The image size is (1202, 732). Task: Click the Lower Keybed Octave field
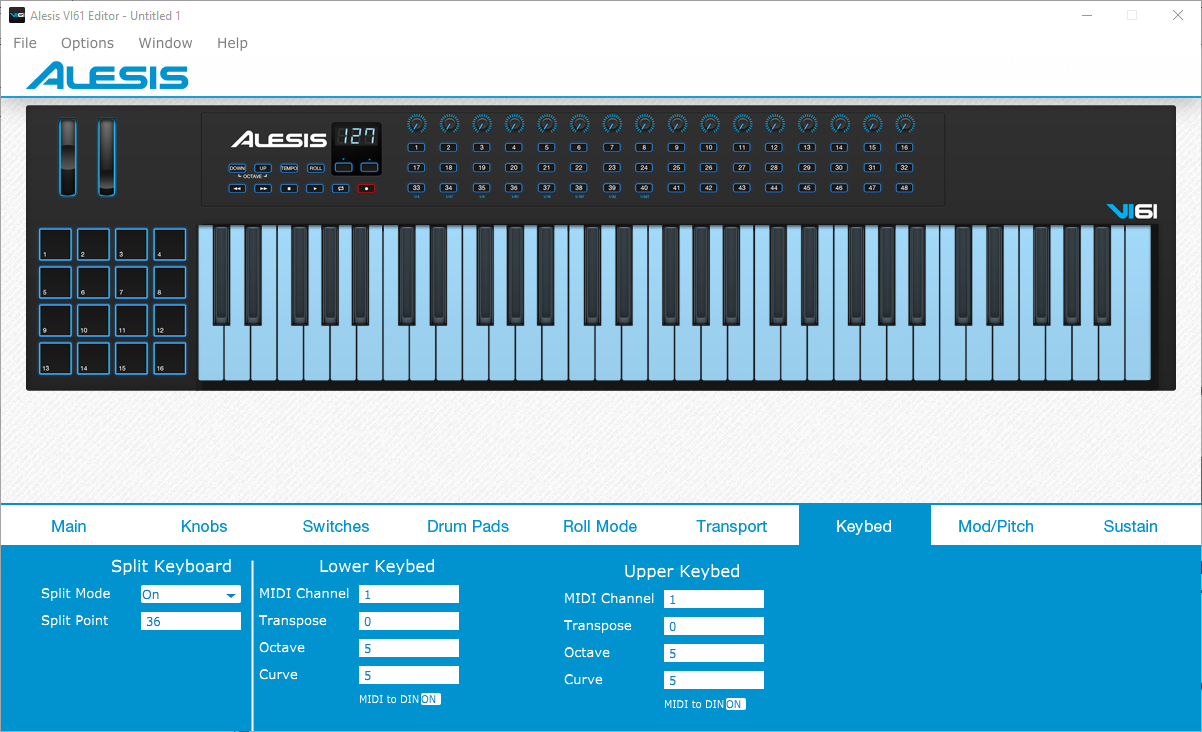409,648
